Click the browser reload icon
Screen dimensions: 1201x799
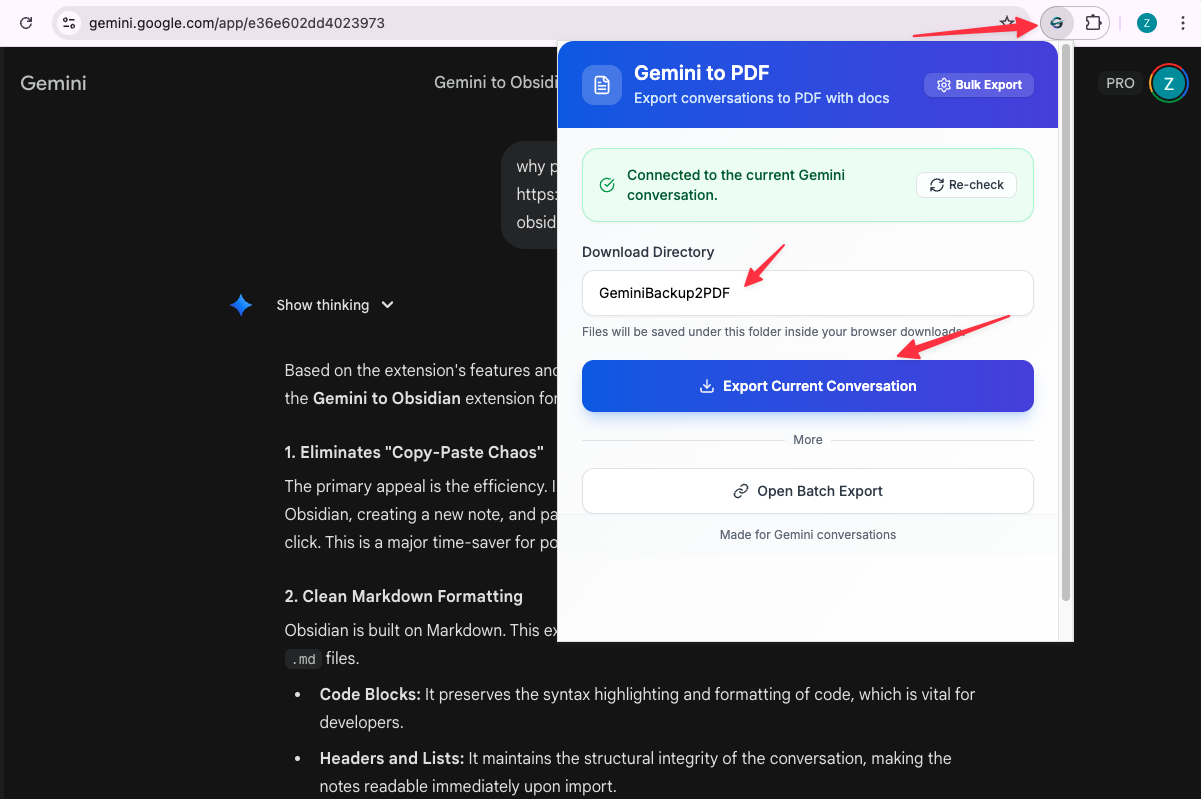(x=26, y=22)
